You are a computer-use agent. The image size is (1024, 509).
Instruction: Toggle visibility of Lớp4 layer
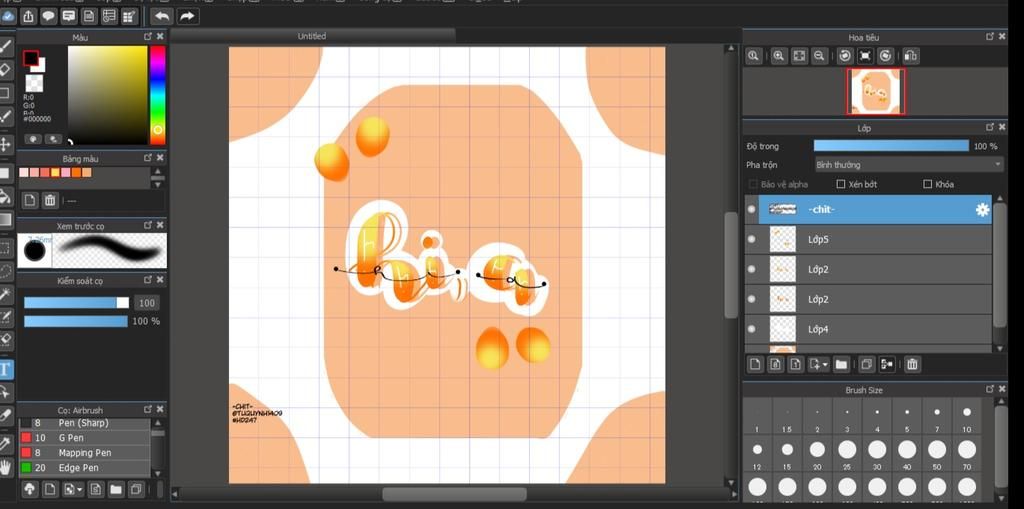(751, 329)
